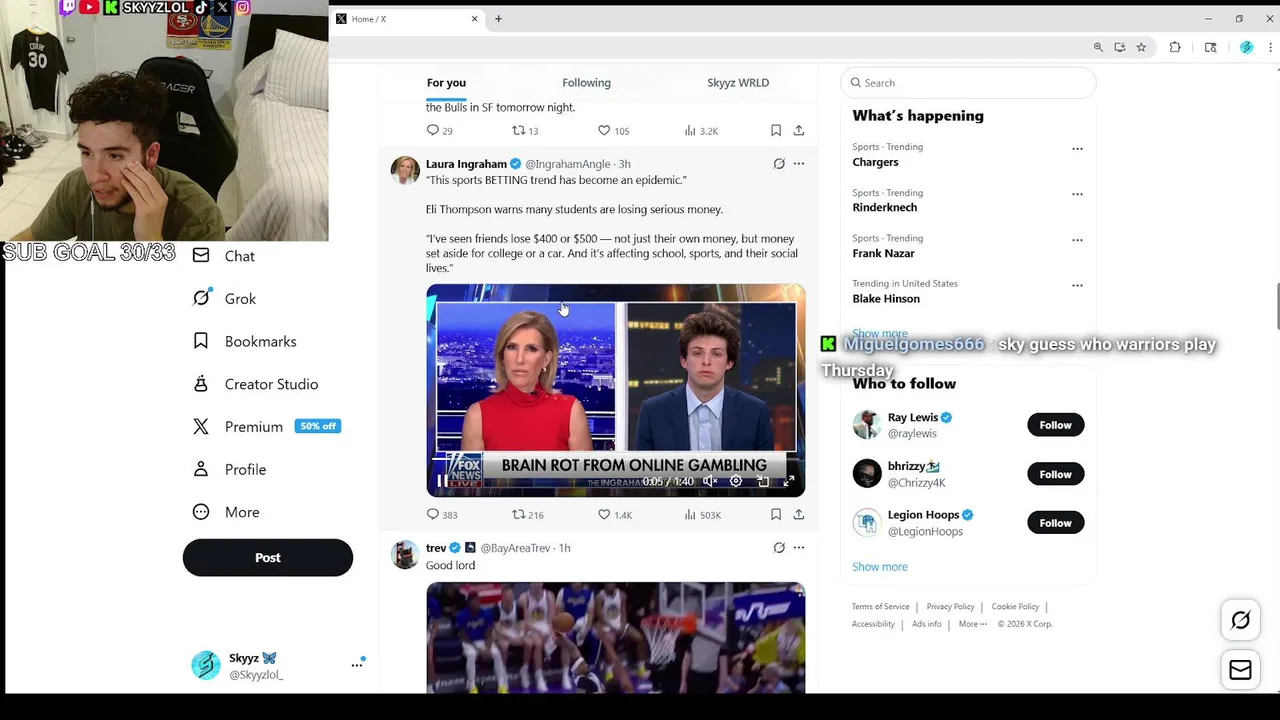Viewport: 1280px width, 720px height.
Task: Open Cookie Policy link
Action: tap(1015, 607)
